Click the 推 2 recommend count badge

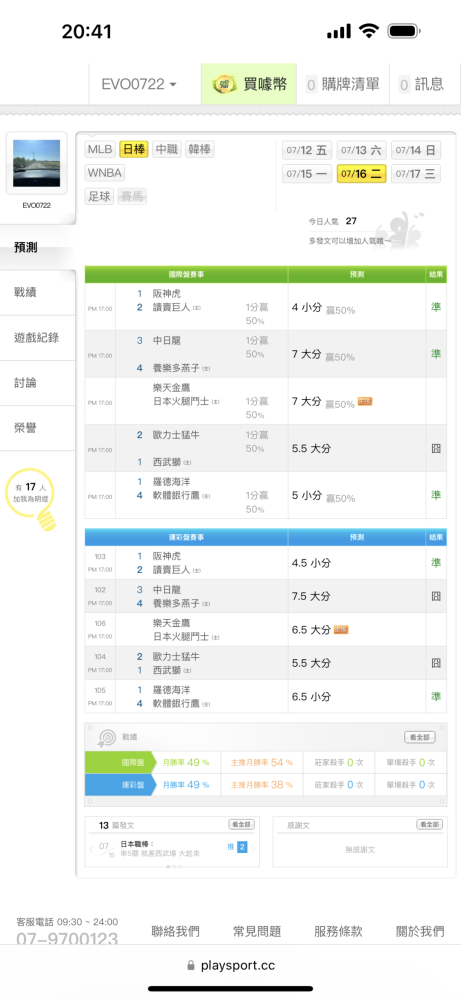238,848
